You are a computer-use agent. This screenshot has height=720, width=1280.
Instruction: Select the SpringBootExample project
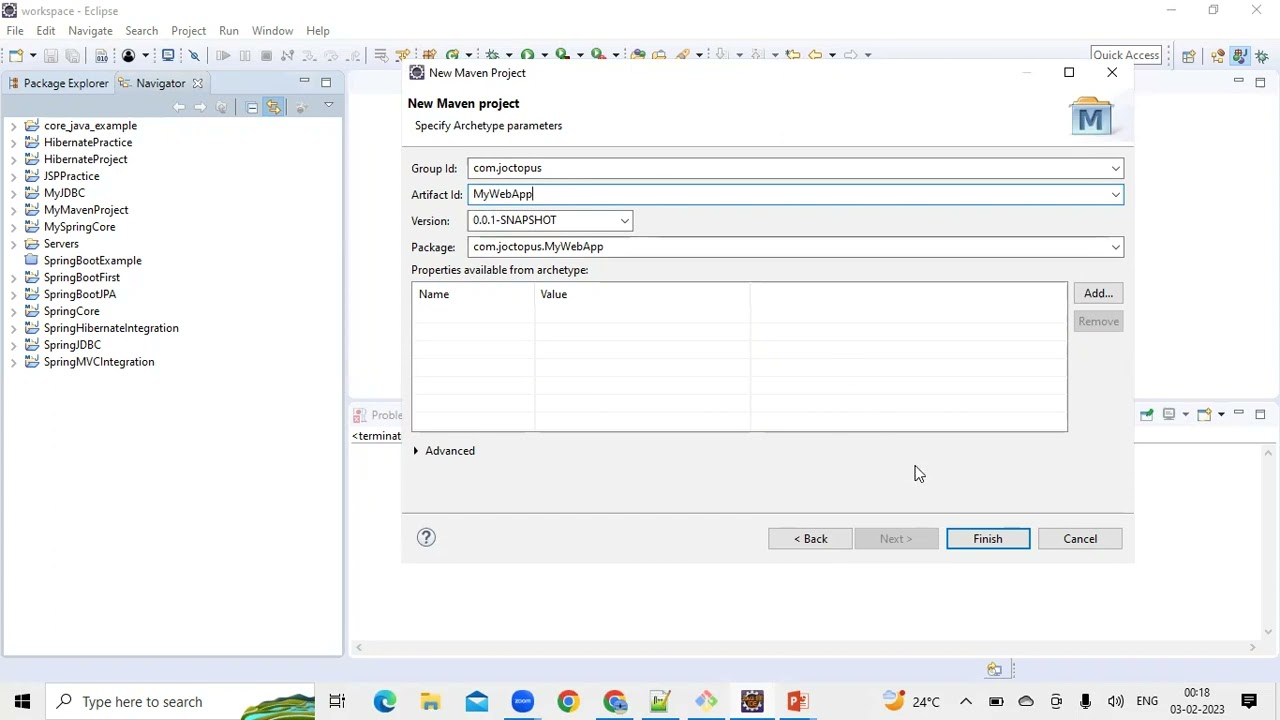[92, 261]
